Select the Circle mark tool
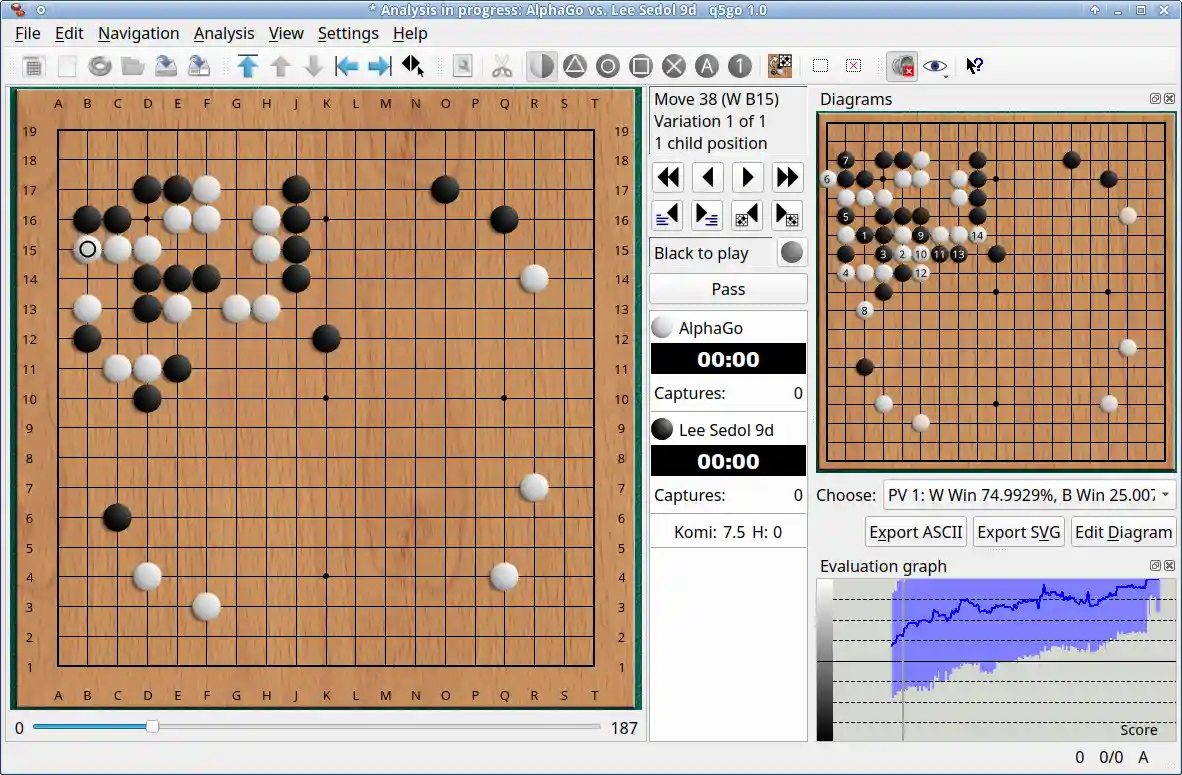Screen dimensions: 1182x775 click(608, 66)
